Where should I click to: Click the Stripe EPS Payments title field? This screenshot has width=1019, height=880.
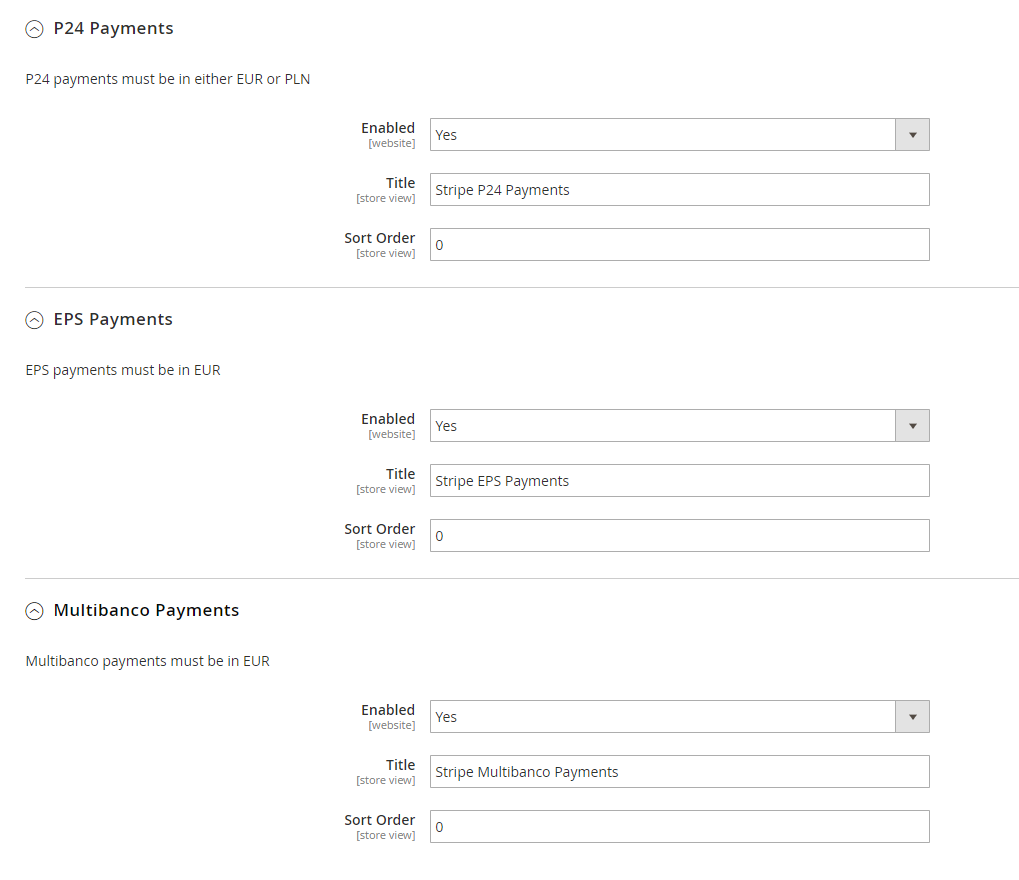pyautogui.click(x=679, y=480)
